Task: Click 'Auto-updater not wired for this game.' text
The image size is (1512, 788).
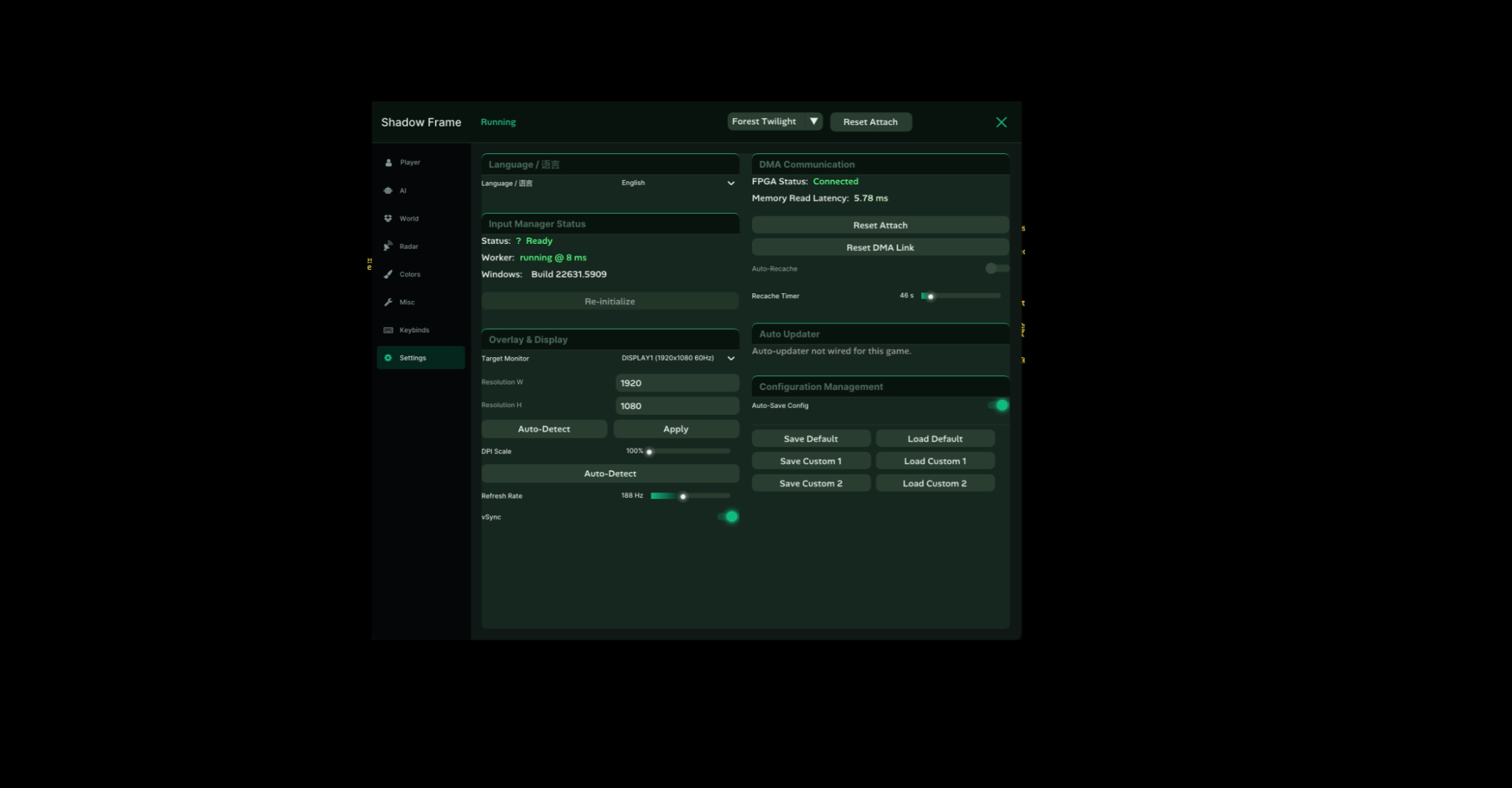Action: pos(831,351)
